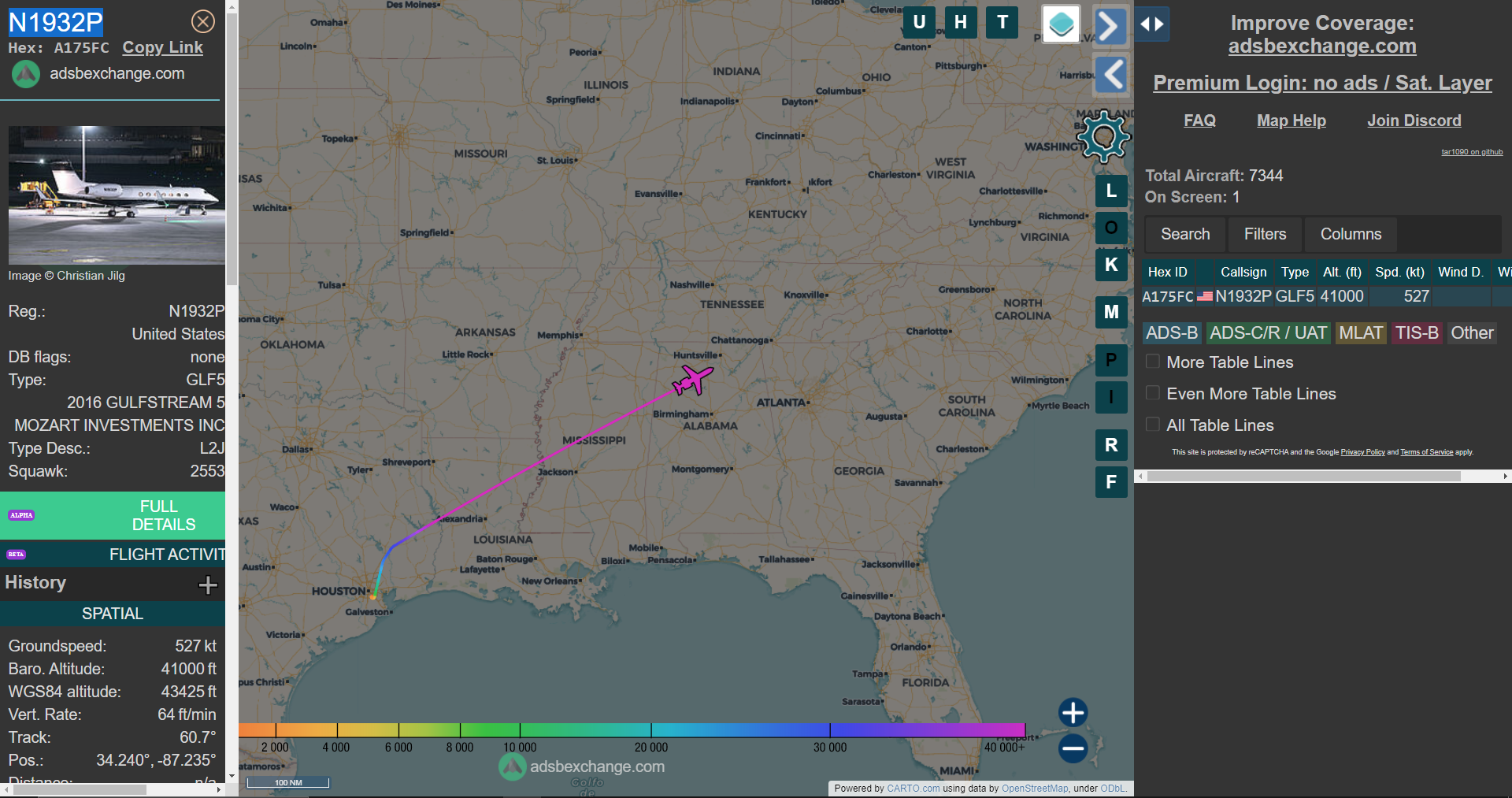This screenshot has height=798, width=1512.
Task: Open the settings gear icon
Action: (1103, 137)
